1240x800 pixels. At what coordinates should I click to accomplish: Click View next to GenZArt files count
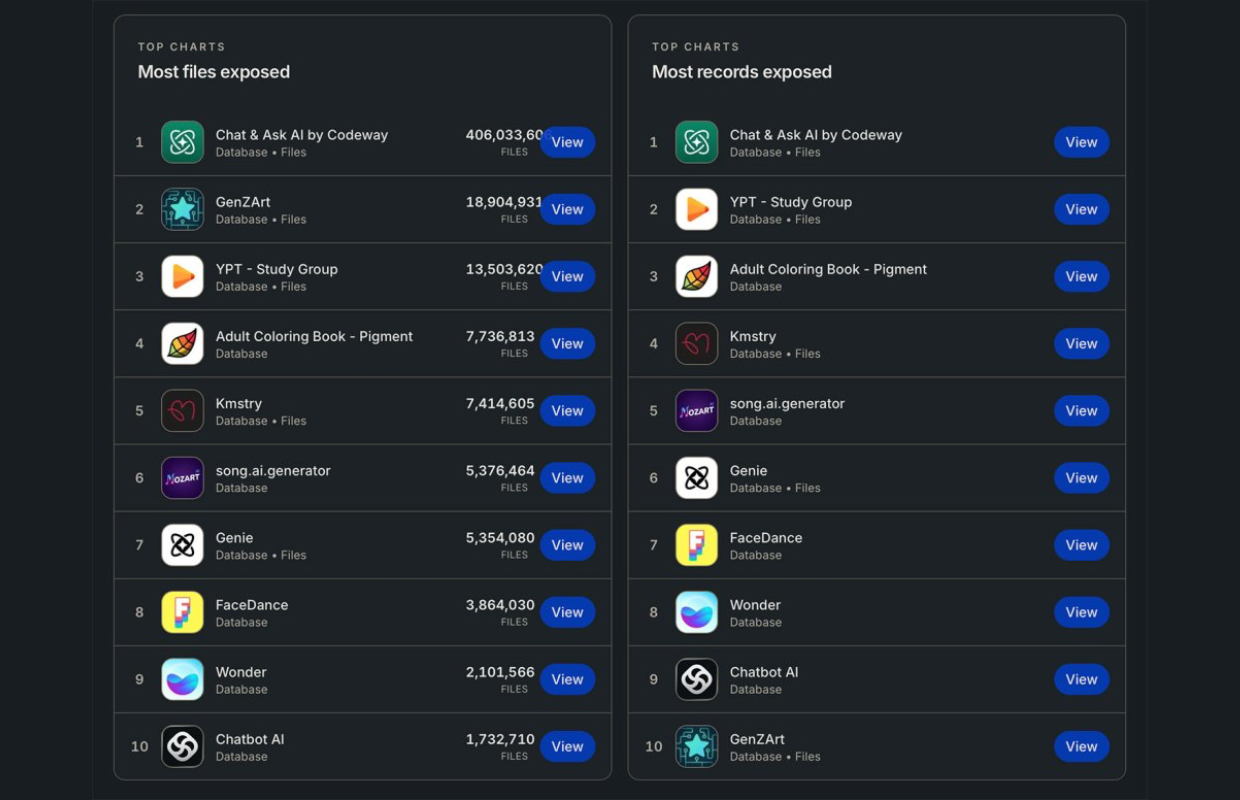pyautogui.click(x=567, y=209)
